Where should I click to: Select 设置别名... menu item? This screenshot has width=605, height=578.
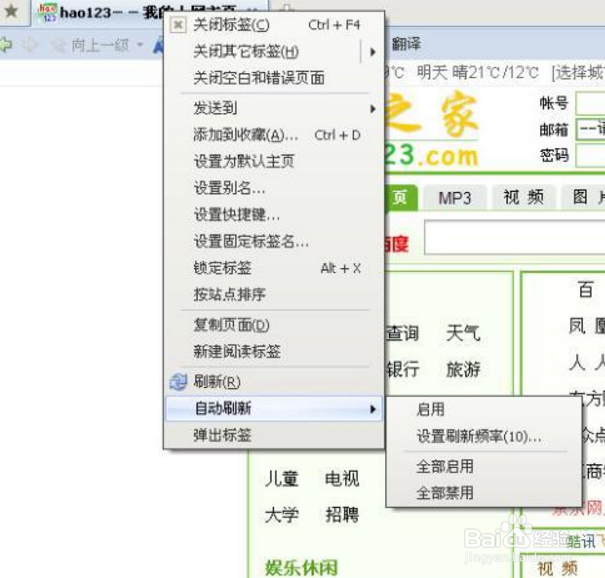point(274,188)
